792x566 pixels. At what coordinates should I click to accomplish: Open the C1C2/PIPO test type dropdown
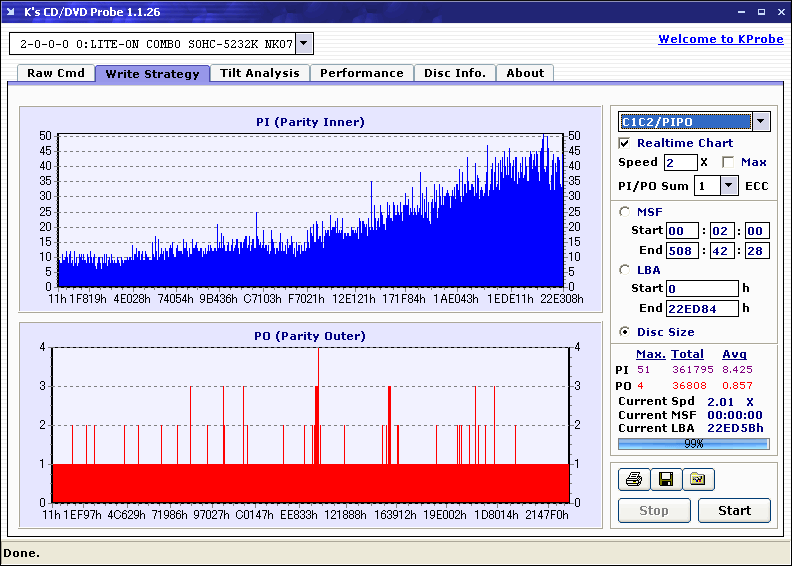[x=761, y=122]
